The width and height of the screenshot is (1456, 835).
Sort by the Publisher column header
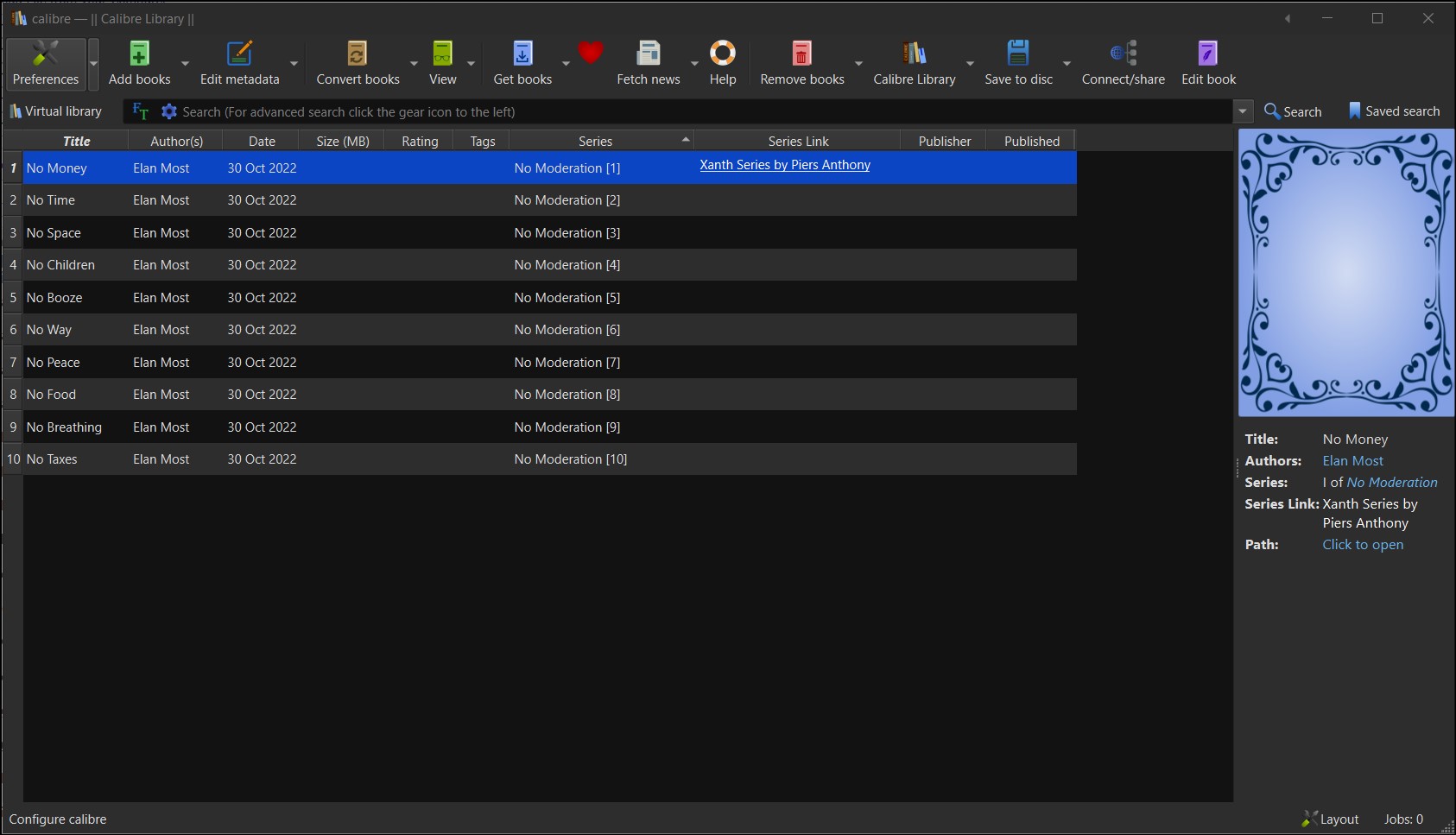coord(944,141)
